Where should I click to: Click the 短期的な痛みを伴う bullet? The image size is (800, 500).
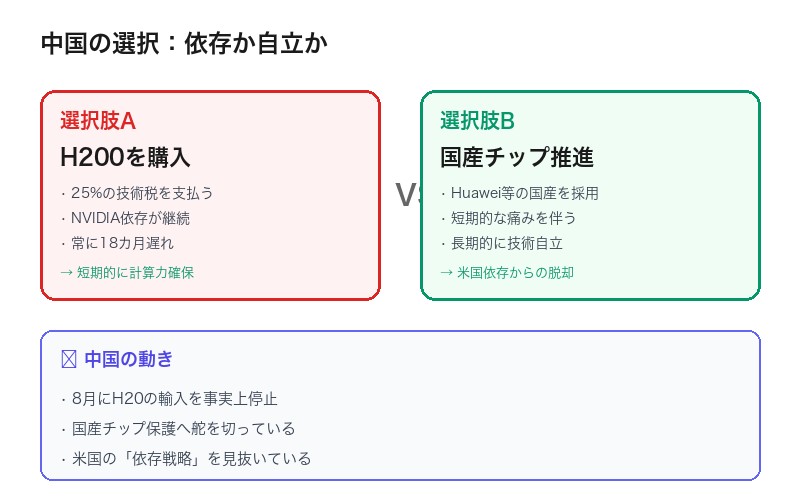[x=508, y=218]
